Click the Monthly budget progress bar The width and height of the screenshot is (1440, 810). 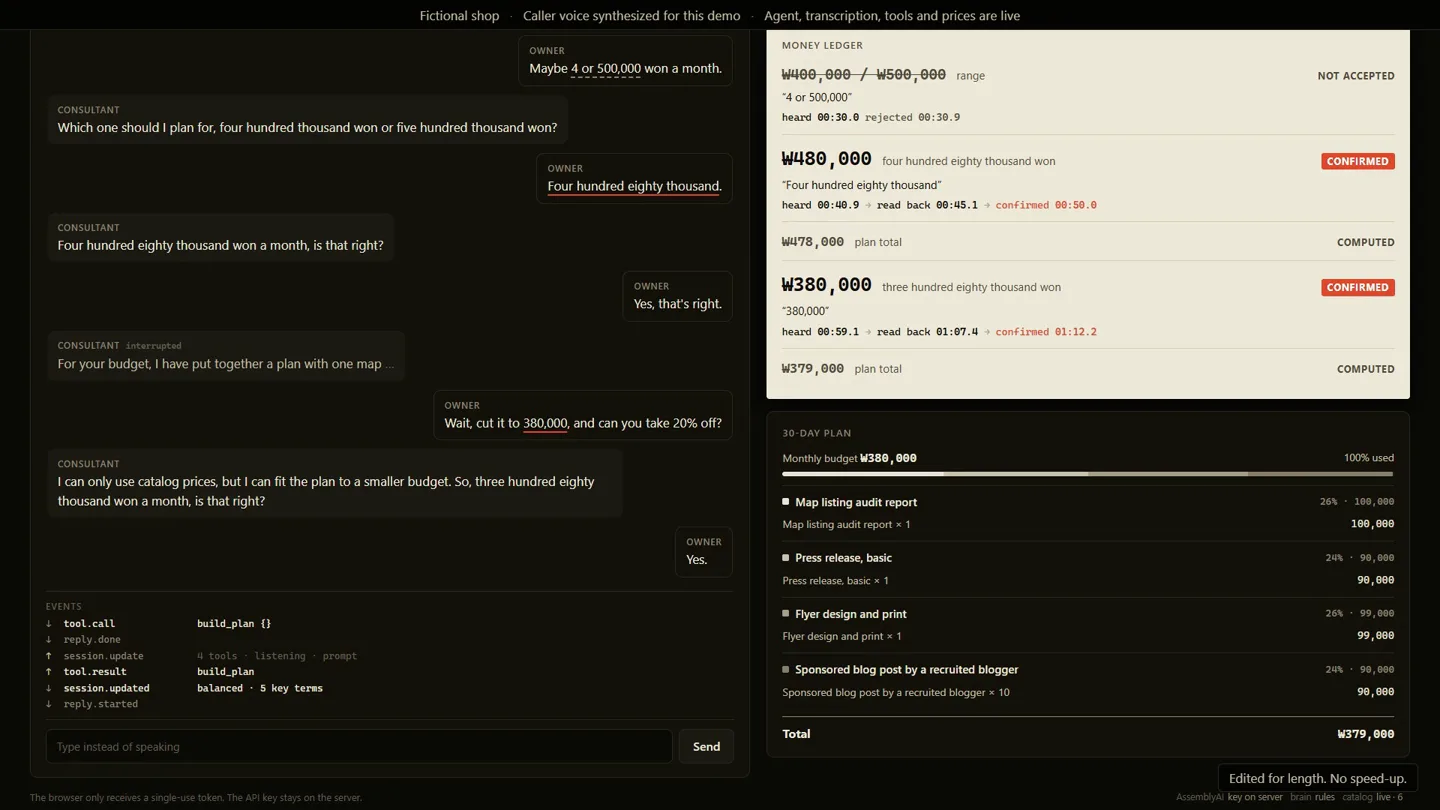1088,474
